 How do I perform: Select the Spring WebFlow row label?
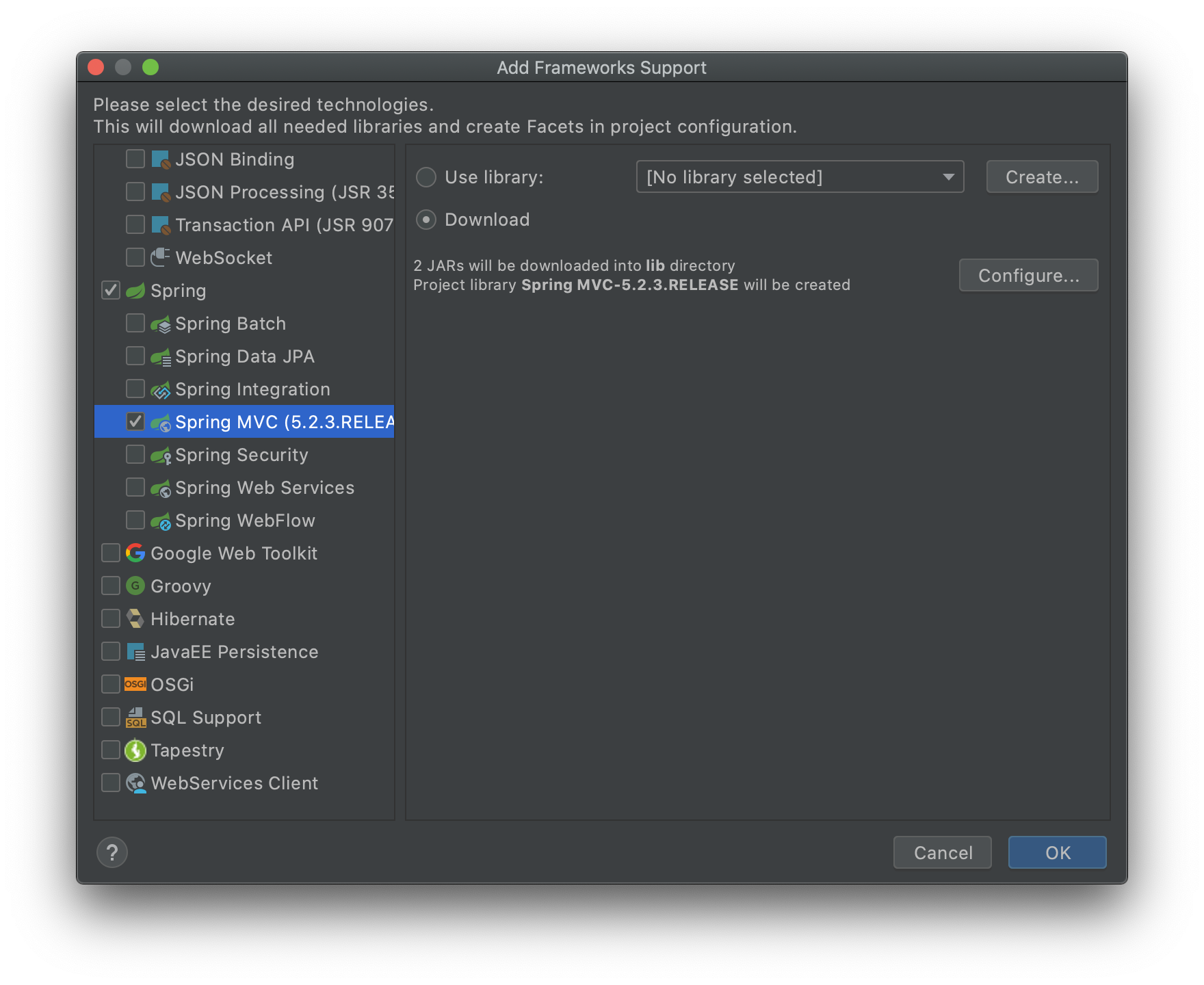[245, 521]
